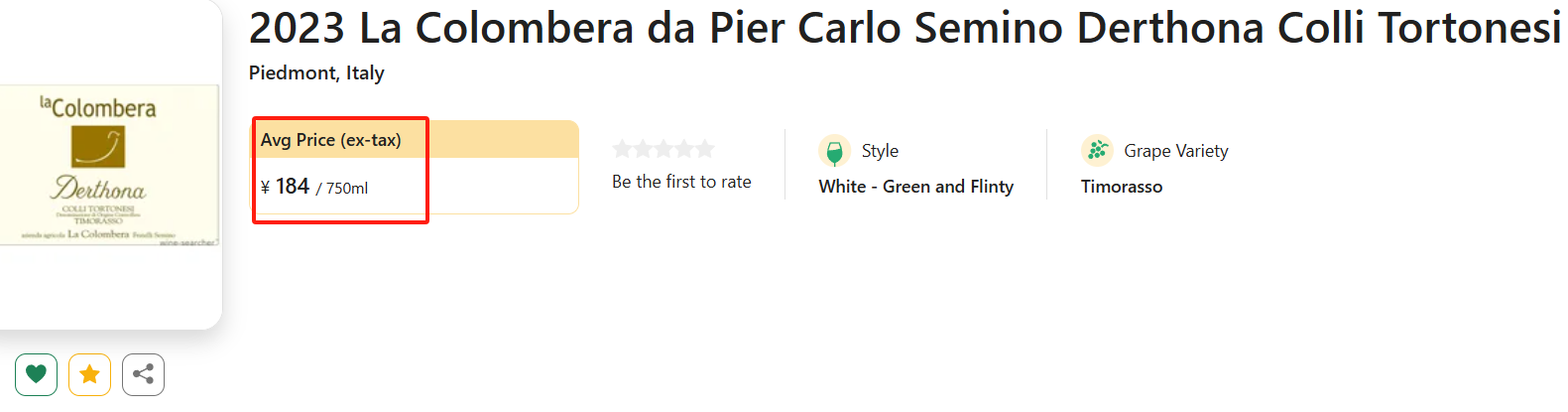
Task: Follow the White - Green and Flinty link
Action: click(x=915, y=187)
